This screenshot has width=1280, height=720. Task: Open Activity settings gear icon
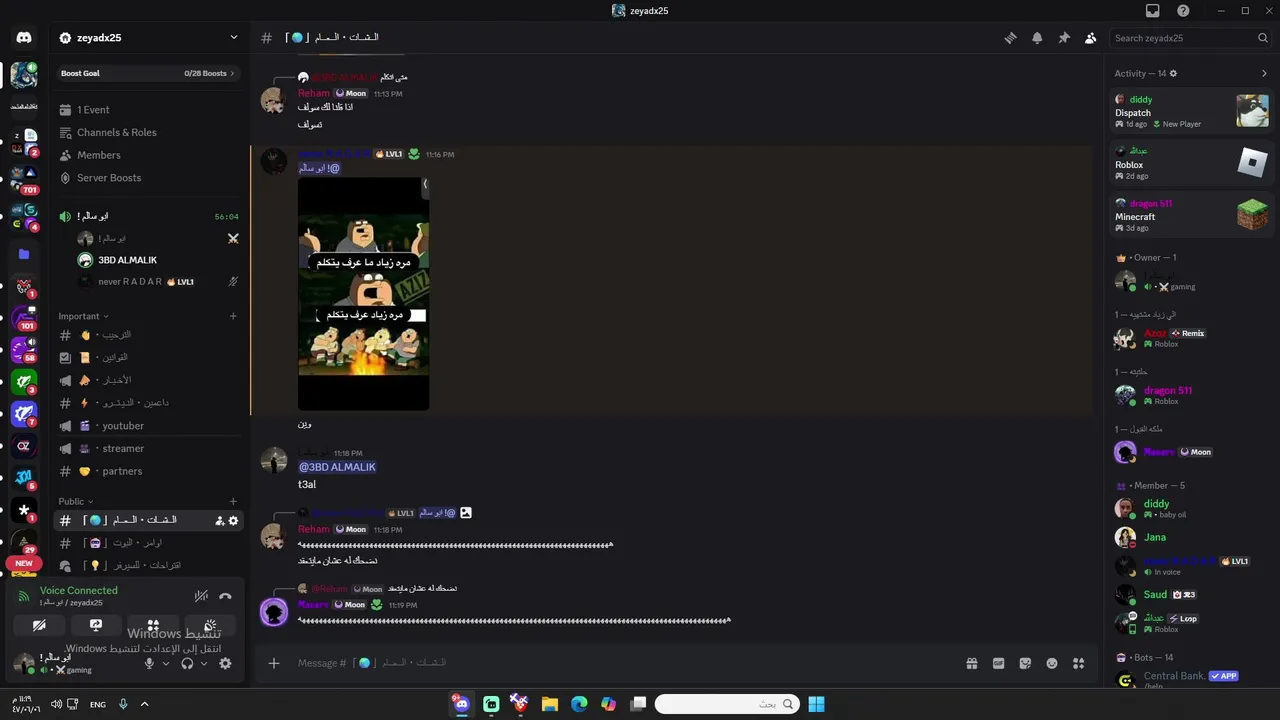[x=1173, y=73]
